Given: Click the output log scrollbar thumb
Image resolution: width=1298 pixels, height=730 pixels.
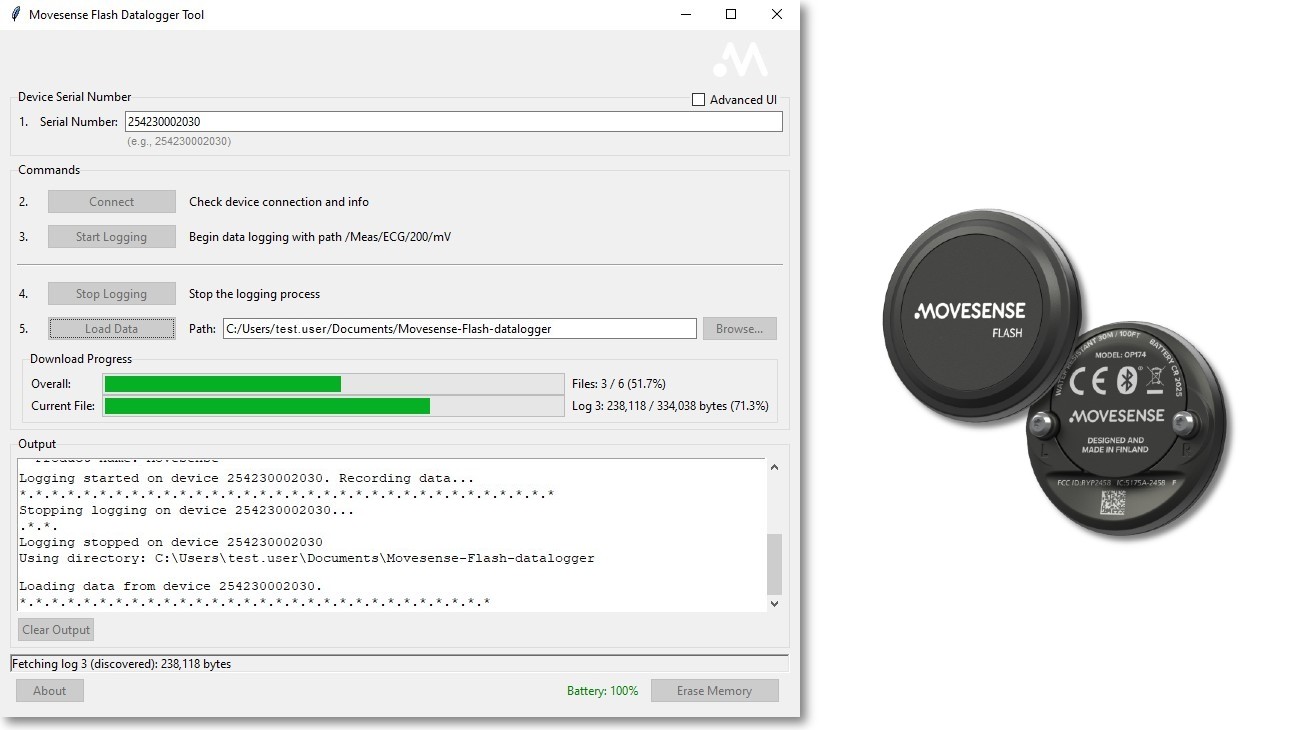Looking at the screenshot, I should coord(774,564).
